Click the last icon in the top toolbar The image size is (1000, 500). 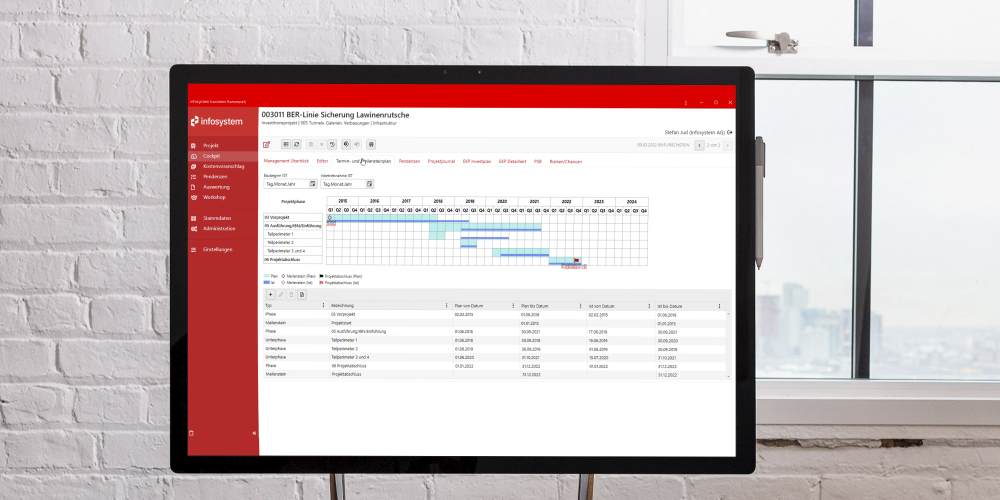pos(371,145)
